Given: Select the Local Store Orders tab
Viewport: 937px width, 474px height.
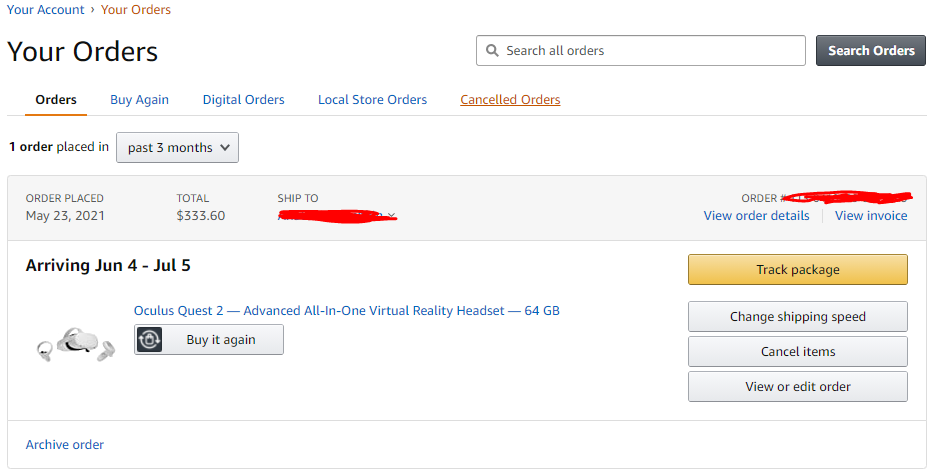Looking at the screenshot, I should point(372,100).
